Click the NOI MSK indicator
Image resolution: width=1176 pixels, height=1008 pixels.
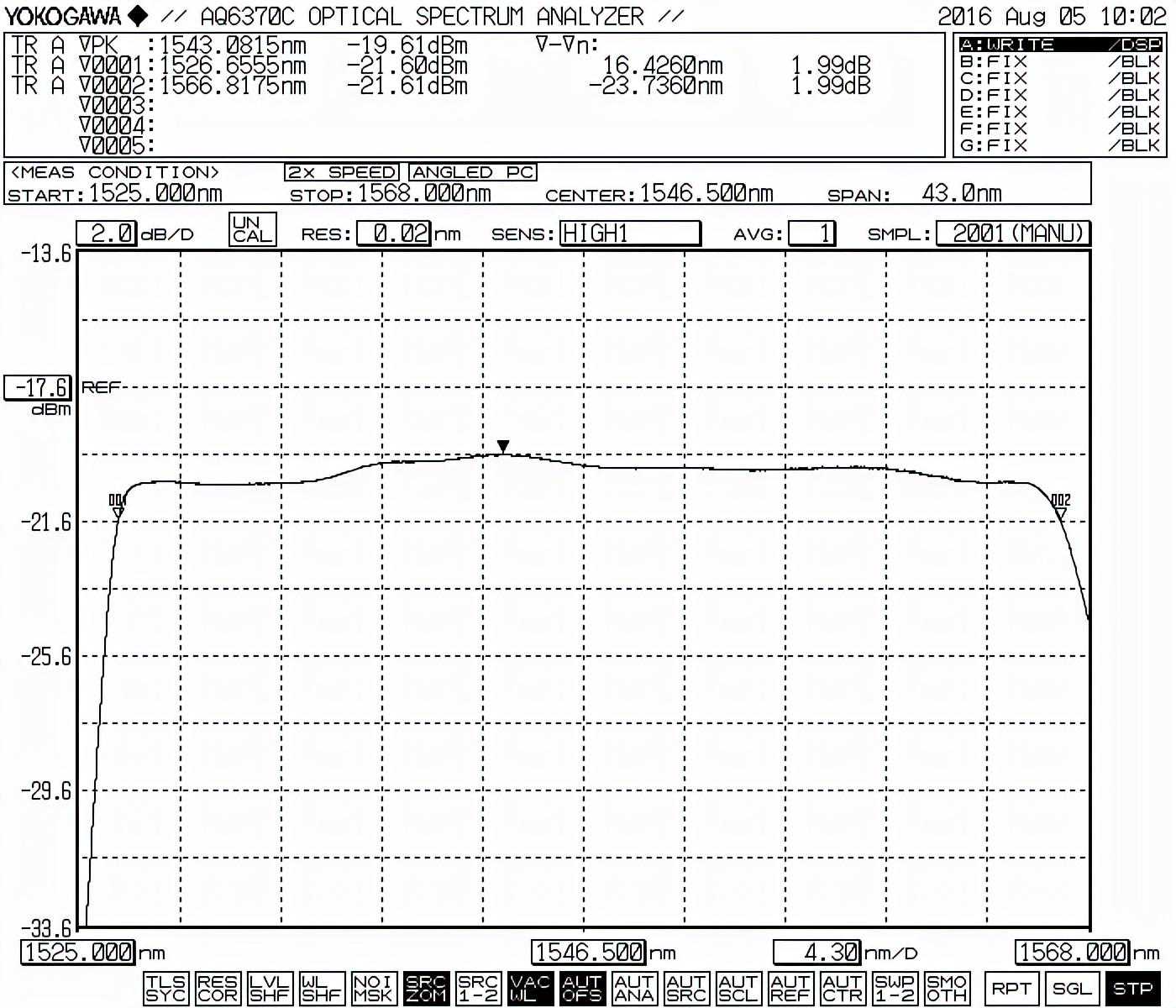373,989
